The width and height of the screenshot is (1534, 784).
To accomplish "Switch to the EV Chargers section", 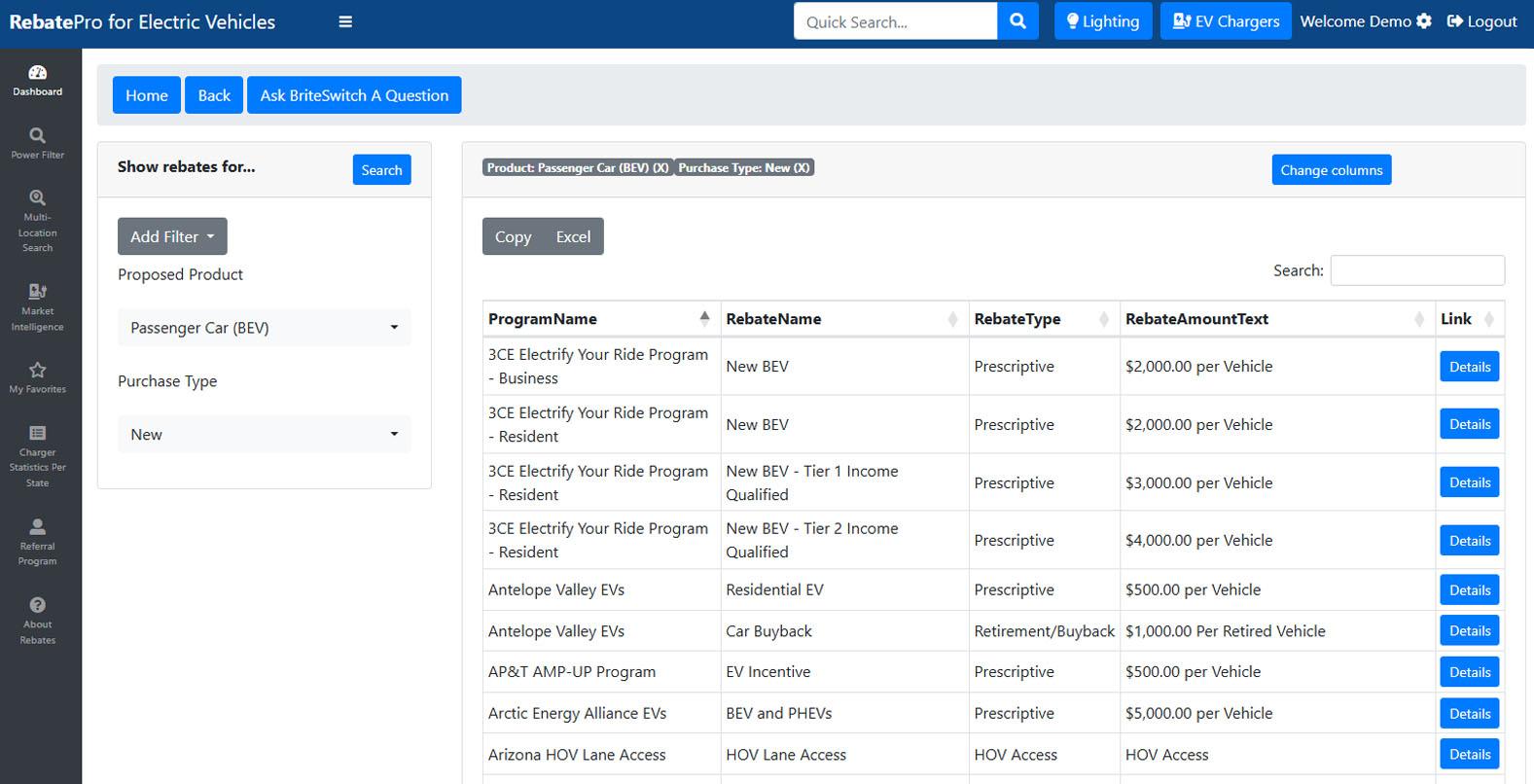I will [1225, 21].
